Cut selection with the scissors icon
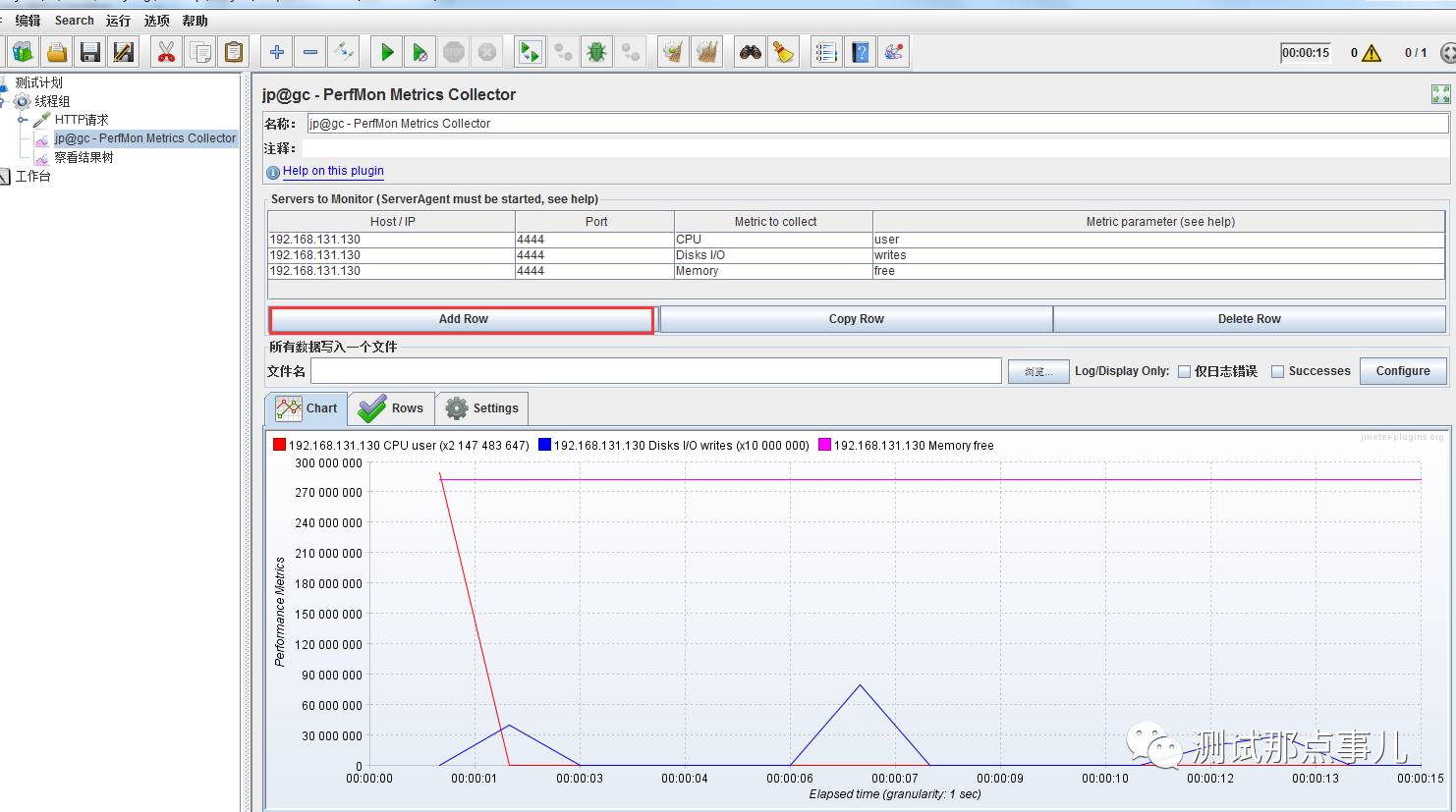Viewport: 1456px width, 812px height. 166,52
